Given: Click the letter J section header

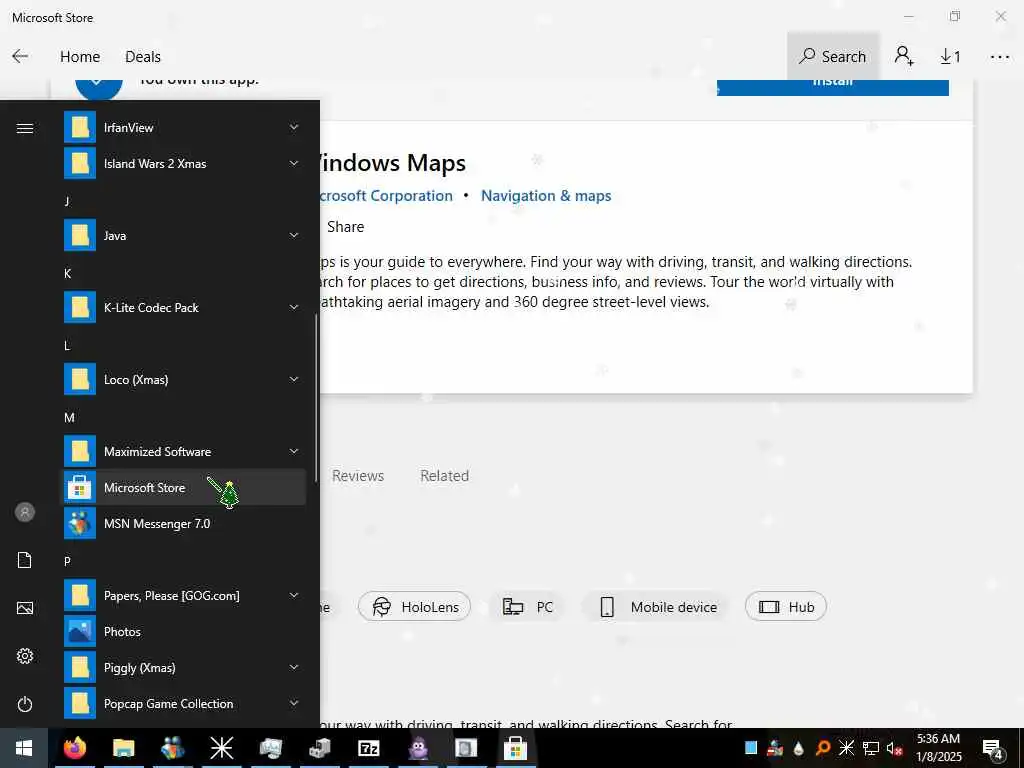Looking at the screenshot, I should coord(67,201).
